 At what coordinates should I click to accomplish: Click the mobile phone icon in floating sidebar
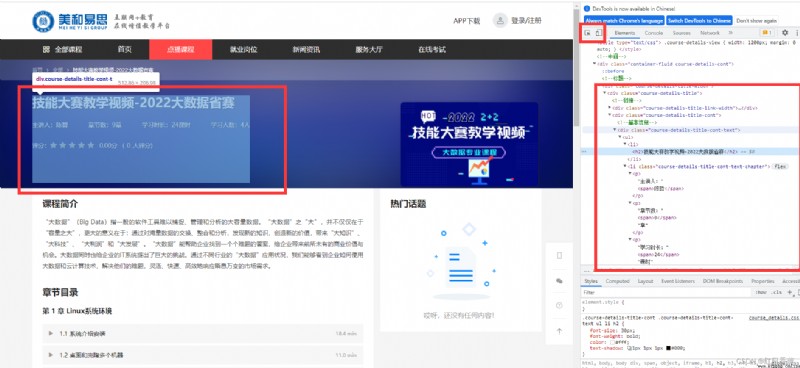point(559,256)
